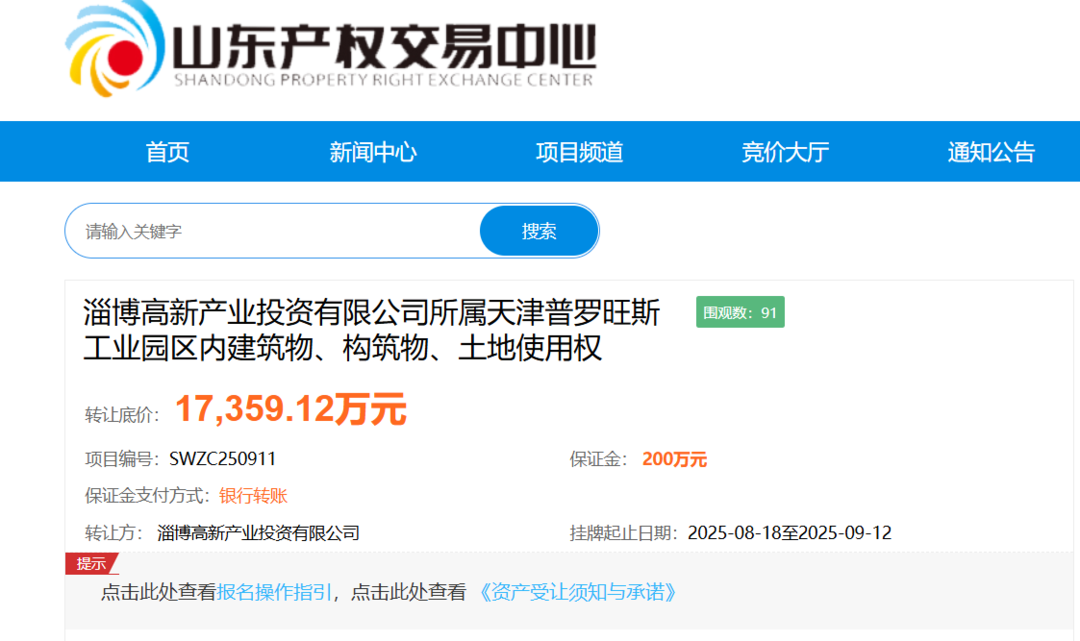Click the 山东产权交易中心 site title text
The height and width of the screenshot is (641, 1080).
[384, 46]
